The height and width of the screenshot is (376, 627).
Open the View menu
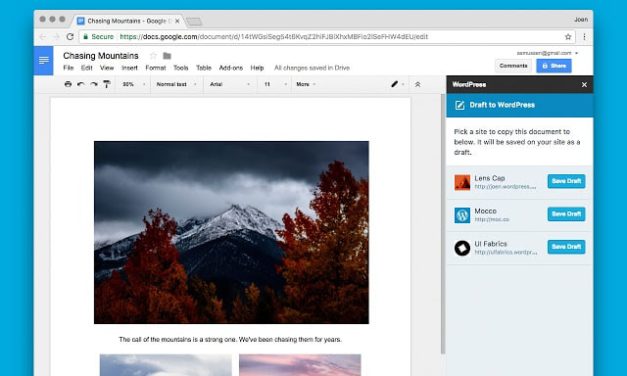107,68
